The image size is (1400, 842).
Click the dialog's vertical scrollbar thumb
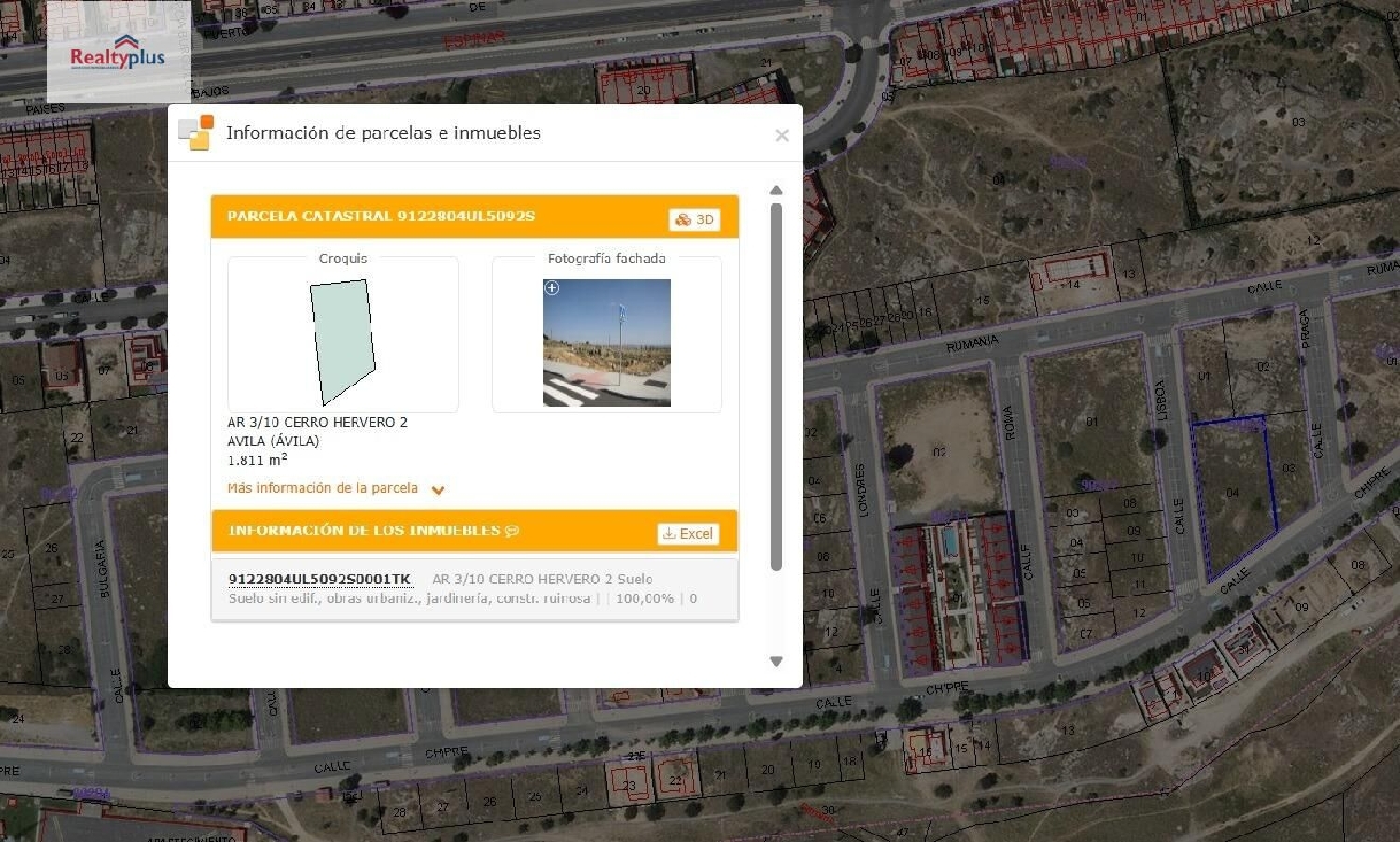click(776, 386)
